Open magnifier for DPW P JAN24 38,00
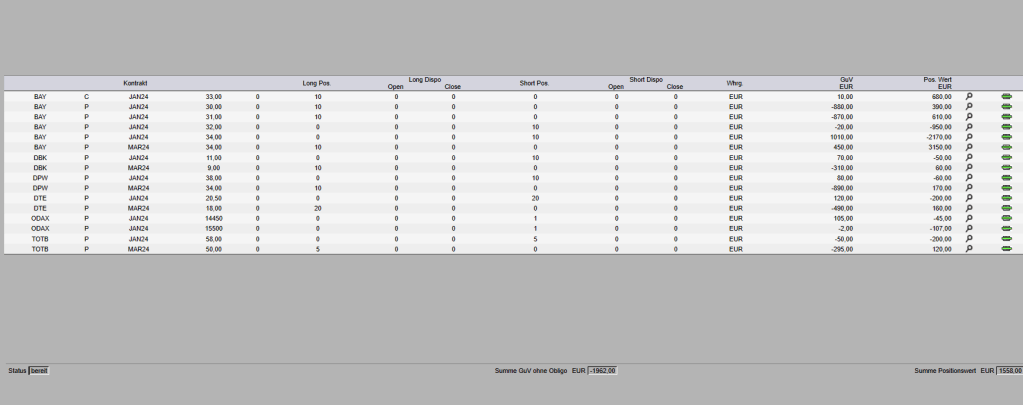This screenshot has width=1023, height=405. click(968, 178)
